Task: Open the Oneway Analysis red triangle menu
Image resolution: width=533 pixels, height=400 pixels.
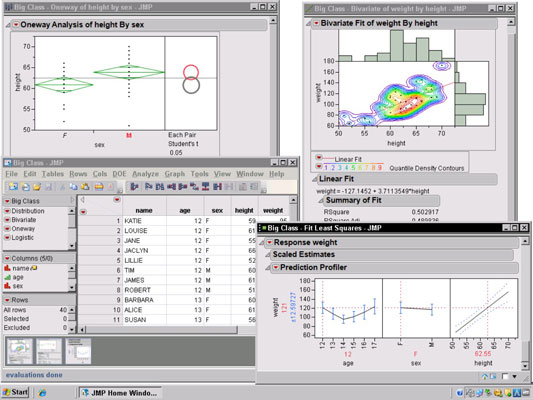Action: pyautogui.click(x=16, y=25)
